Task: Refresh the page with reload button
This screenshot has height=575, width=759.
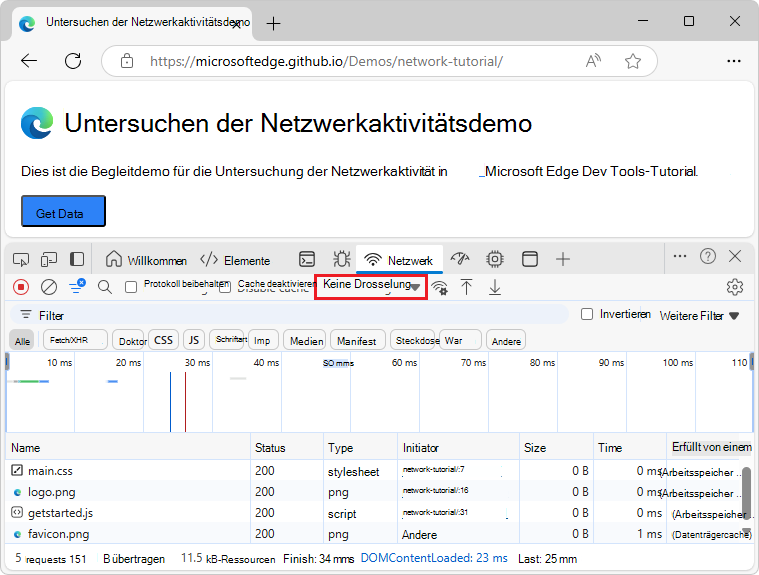Action: 72,61
